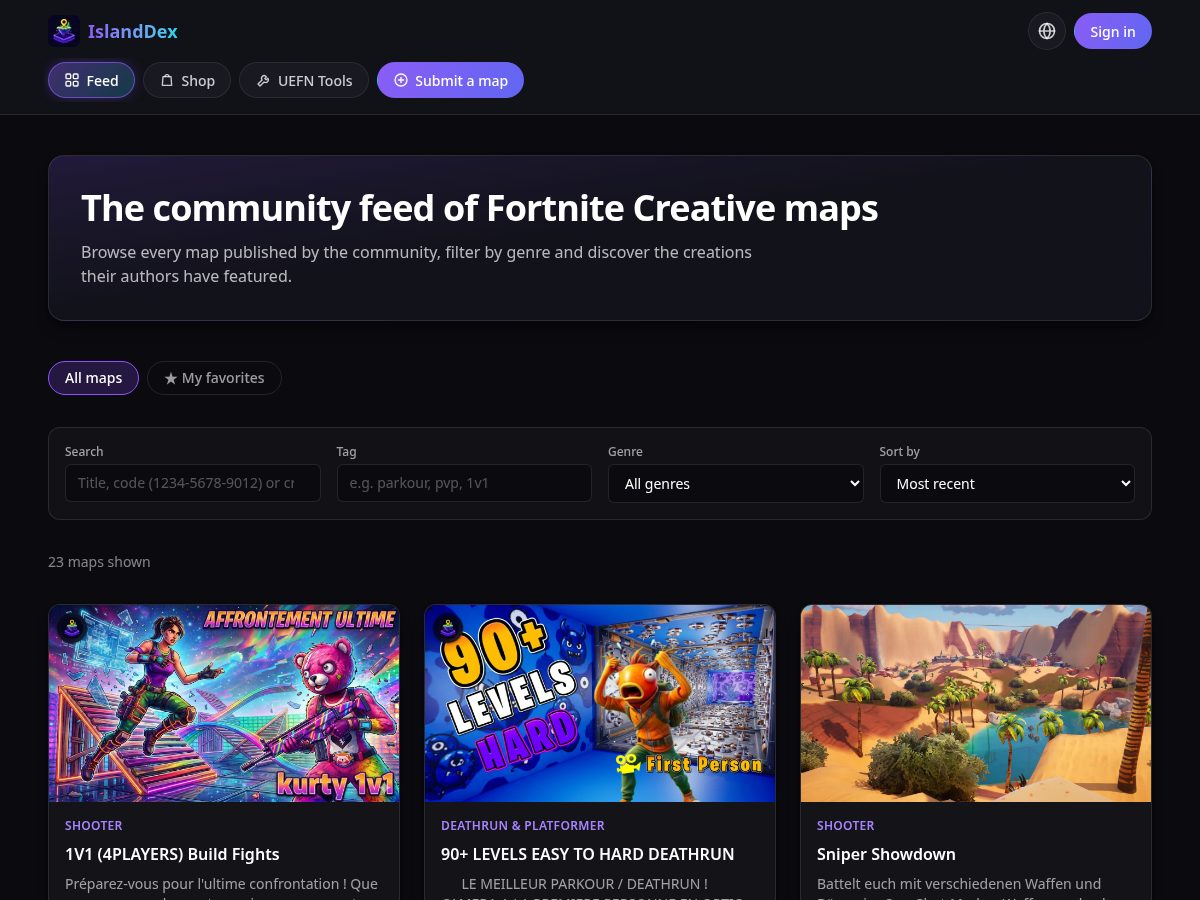
Task: Switch to the Feed tab
Action: [x=91, y=80]
